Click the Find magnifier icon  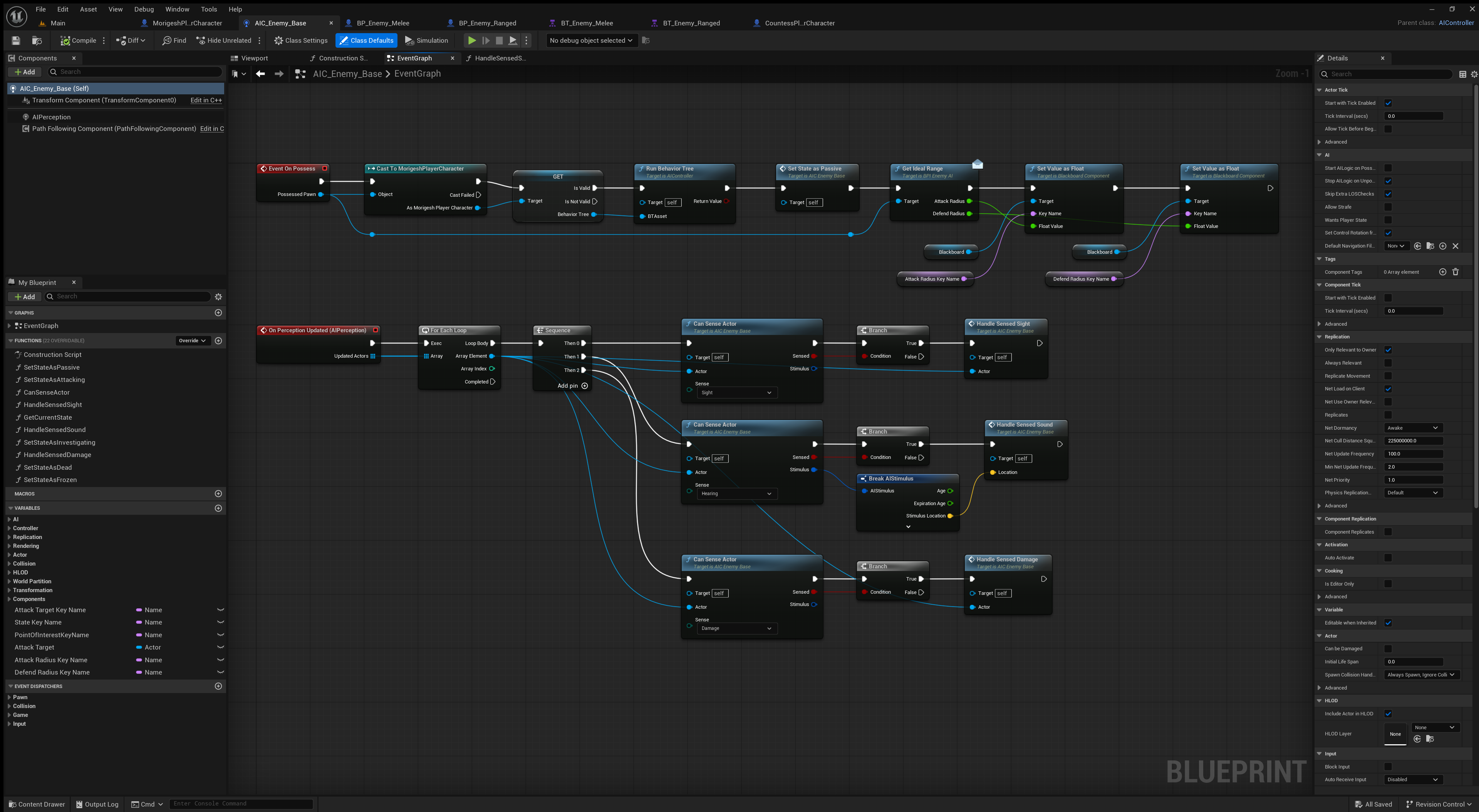point(167,40)
